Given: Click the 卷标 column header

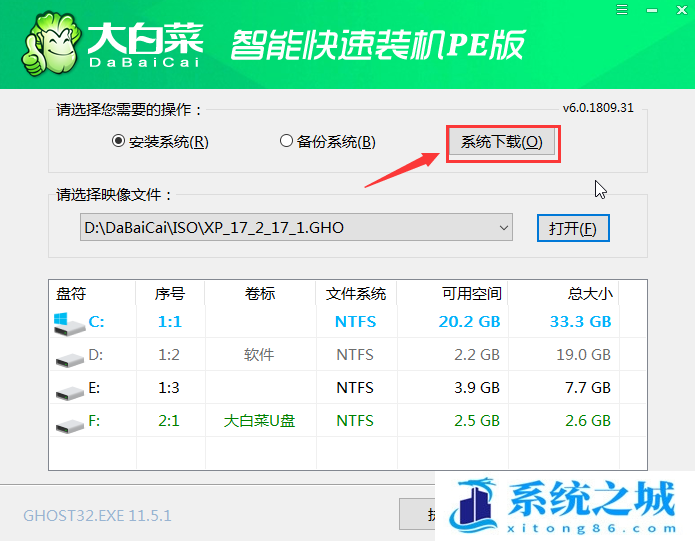Looking at the screenshot, I should coord(260,294).
